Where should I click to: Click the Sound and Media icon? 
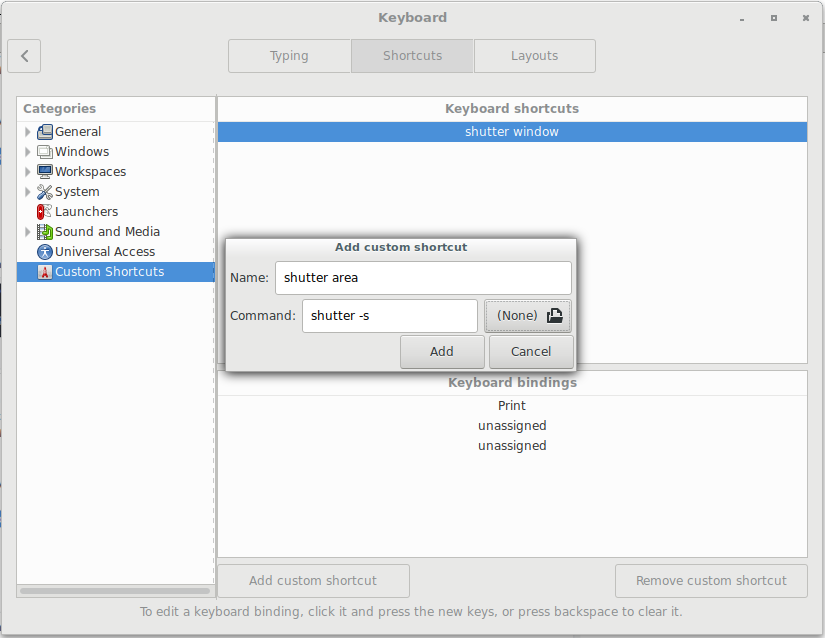coord(45,232)
